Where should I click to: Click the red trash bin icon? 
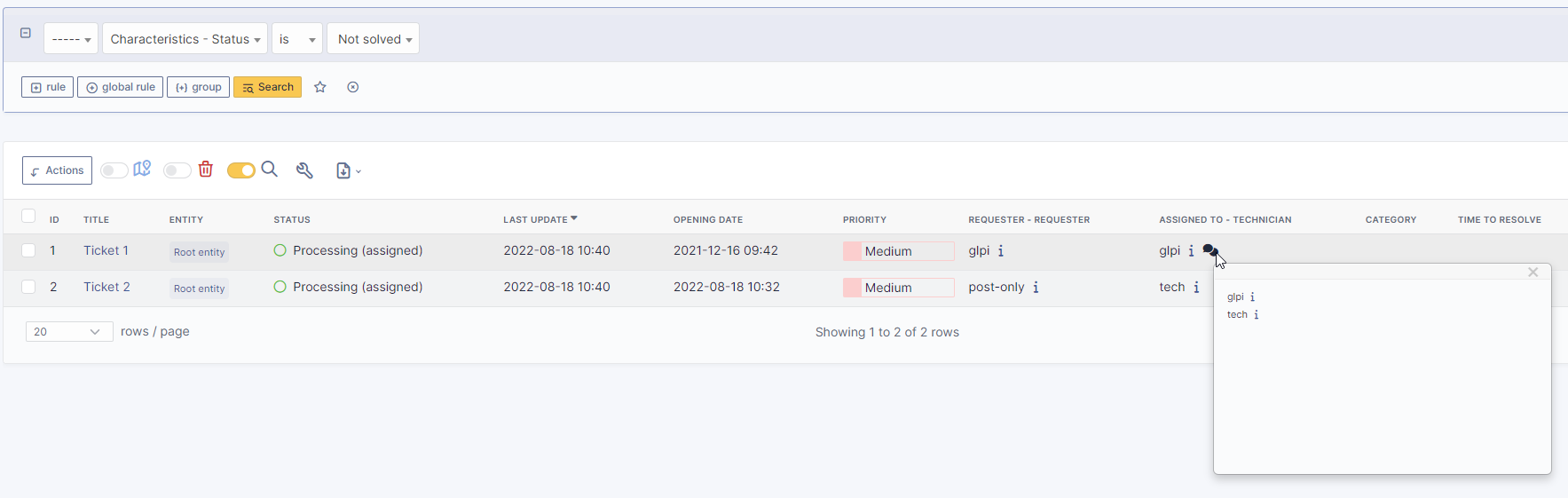[x=206, y=169]
